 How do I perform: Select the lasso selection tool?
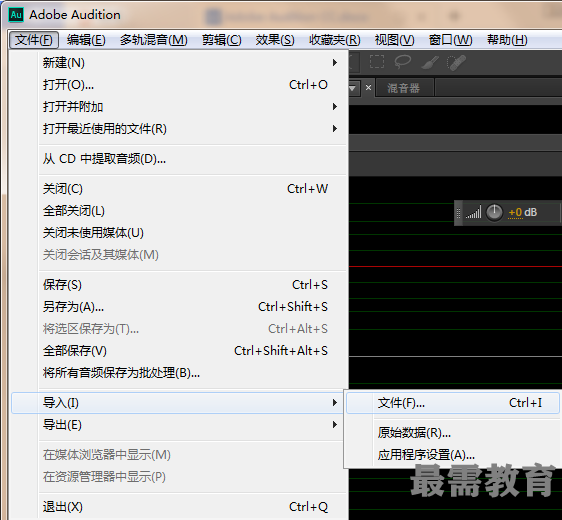pyautogui.click(x=403, y=62)
